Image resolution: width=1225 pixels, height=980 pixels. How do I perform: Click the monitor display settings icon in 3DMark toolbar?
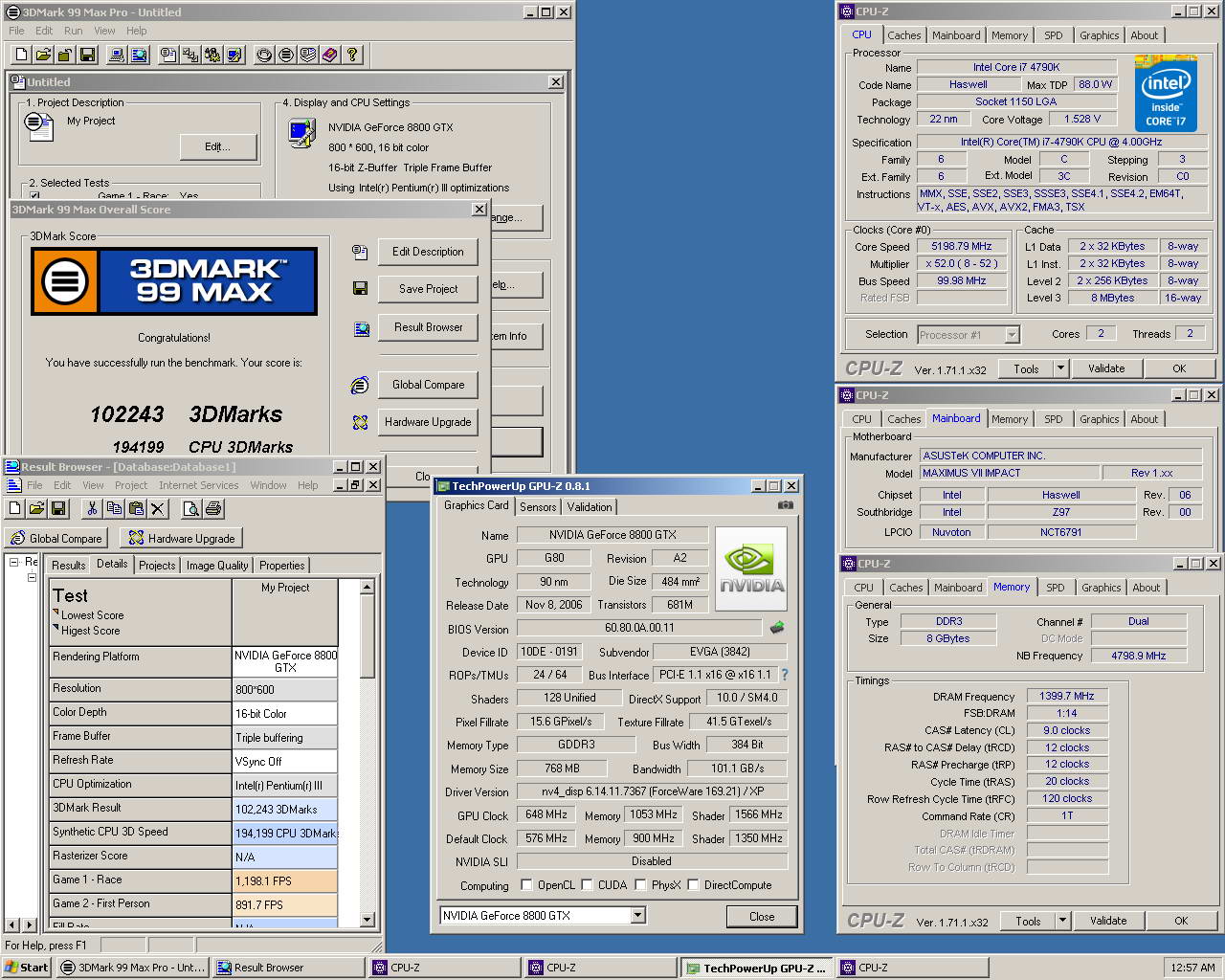(x=234, y=55)
